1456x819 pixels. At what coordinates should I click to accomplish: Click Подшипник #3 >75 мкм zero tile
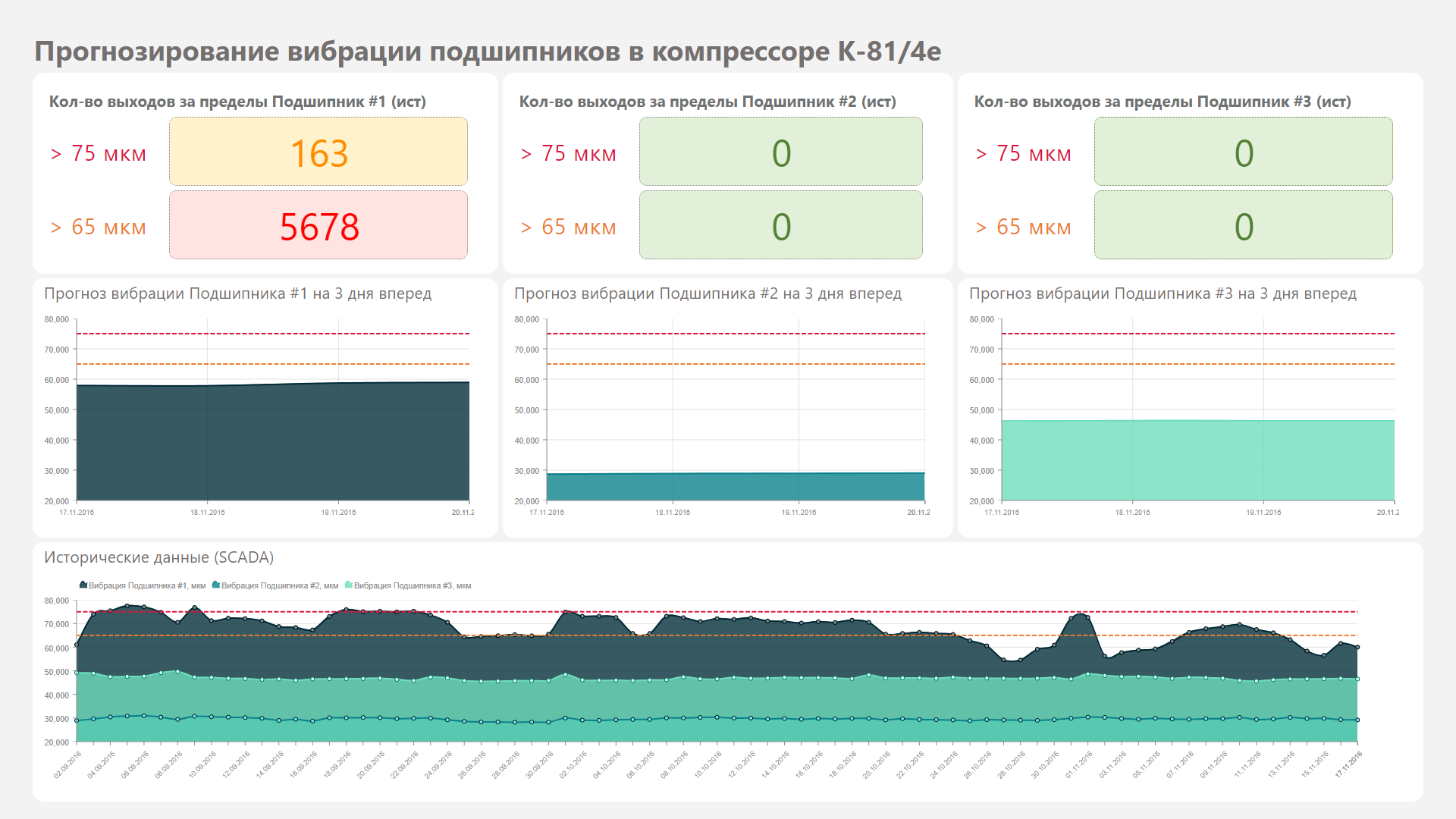(x=1244, y=152)
